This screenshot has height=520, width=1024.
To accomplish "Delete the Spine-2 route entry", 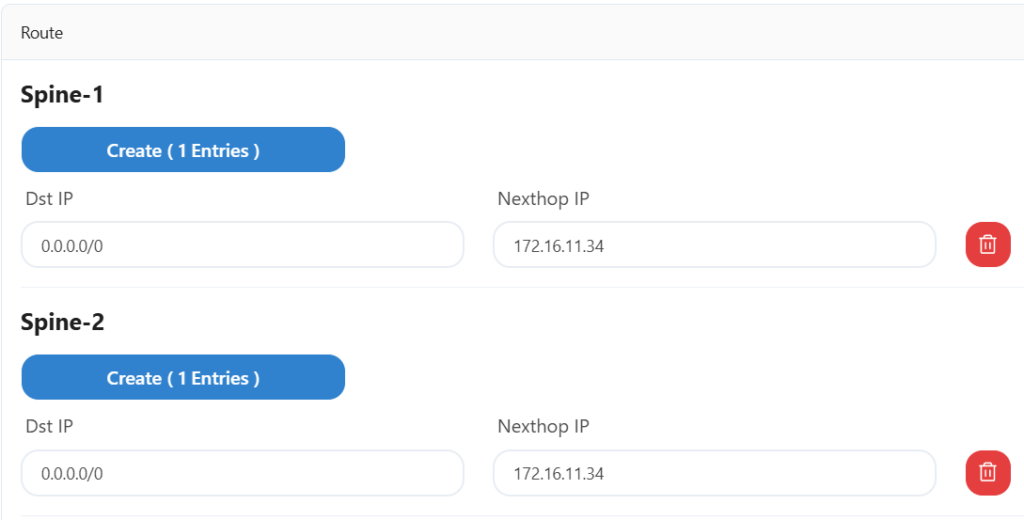I will tap(987, 473).
